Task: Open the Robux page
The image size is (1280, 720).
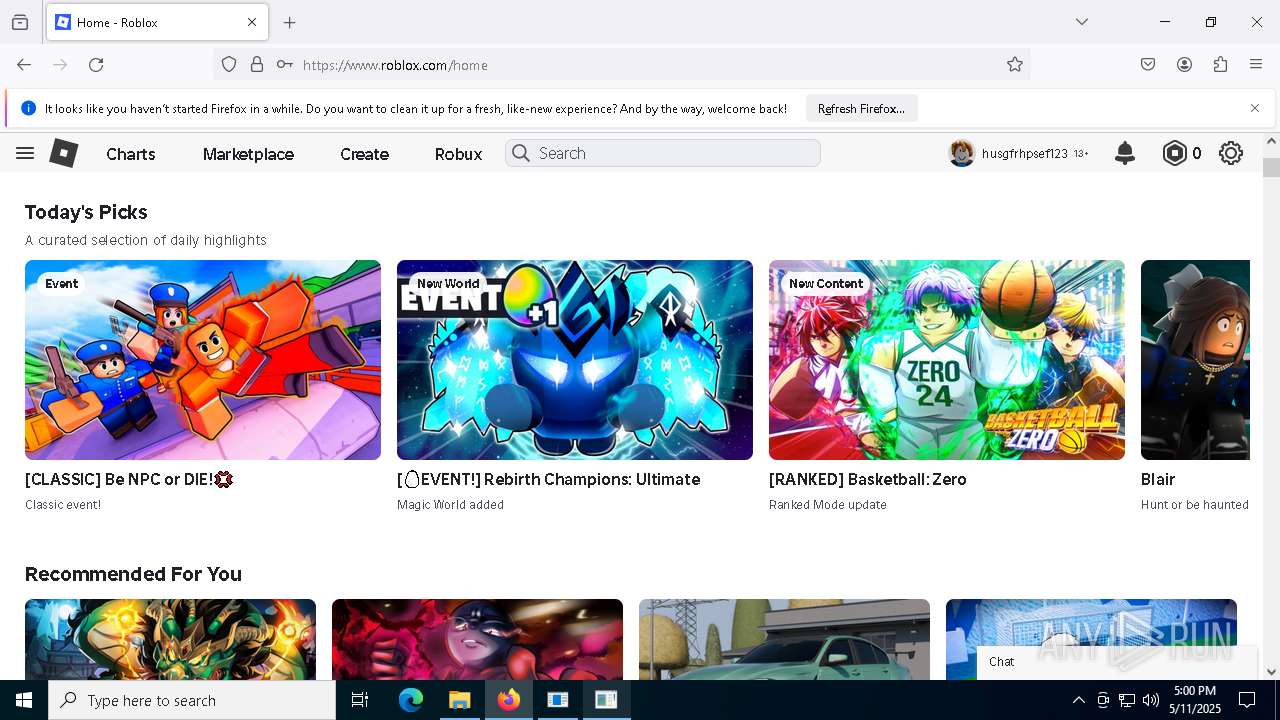Action: point(458,154)
